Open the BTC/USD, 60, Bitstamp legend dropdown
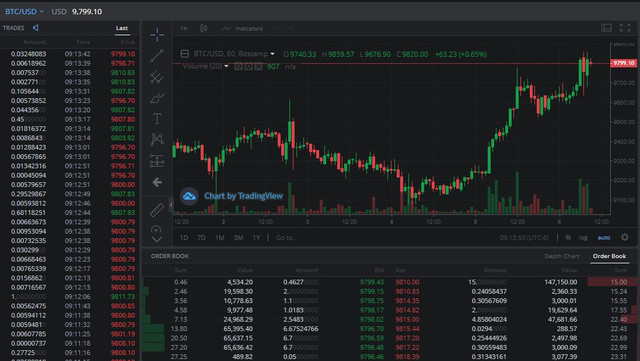This screenshot has height=361, width=640. click(234, 54)
